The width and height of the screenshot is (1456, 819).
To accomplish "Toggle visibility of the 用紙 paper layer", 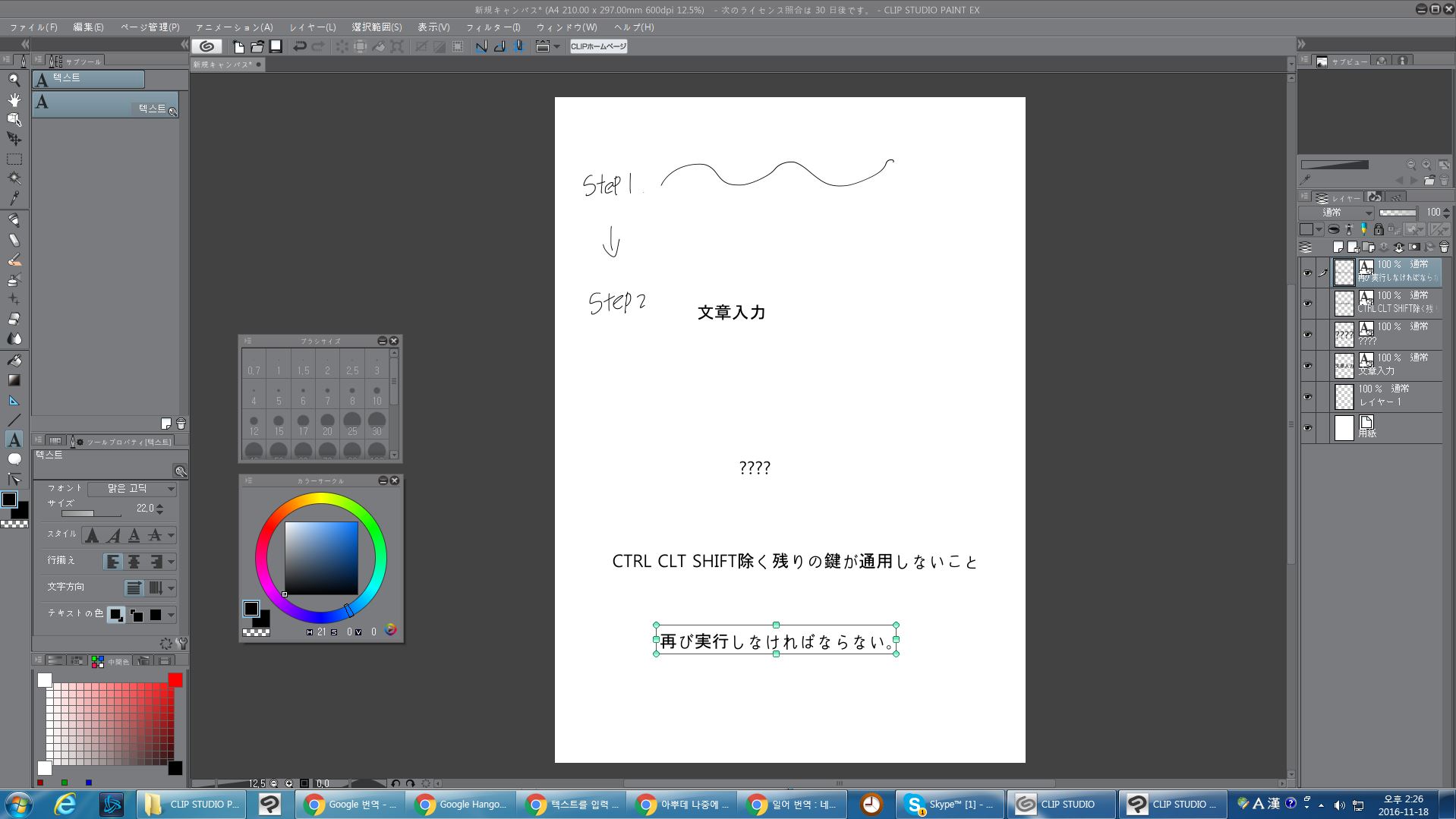I will click(x=1307, y=428).
